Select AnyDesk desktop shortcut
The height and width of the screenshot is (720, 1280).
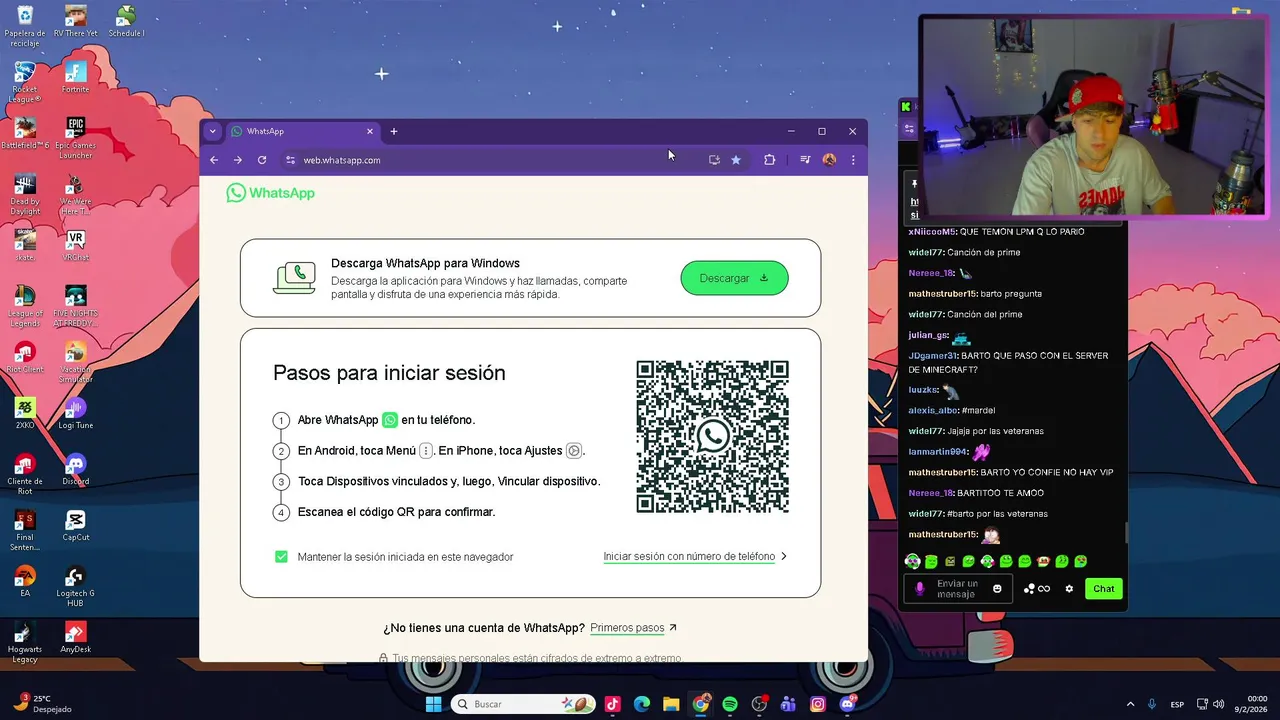coord(75,638)
